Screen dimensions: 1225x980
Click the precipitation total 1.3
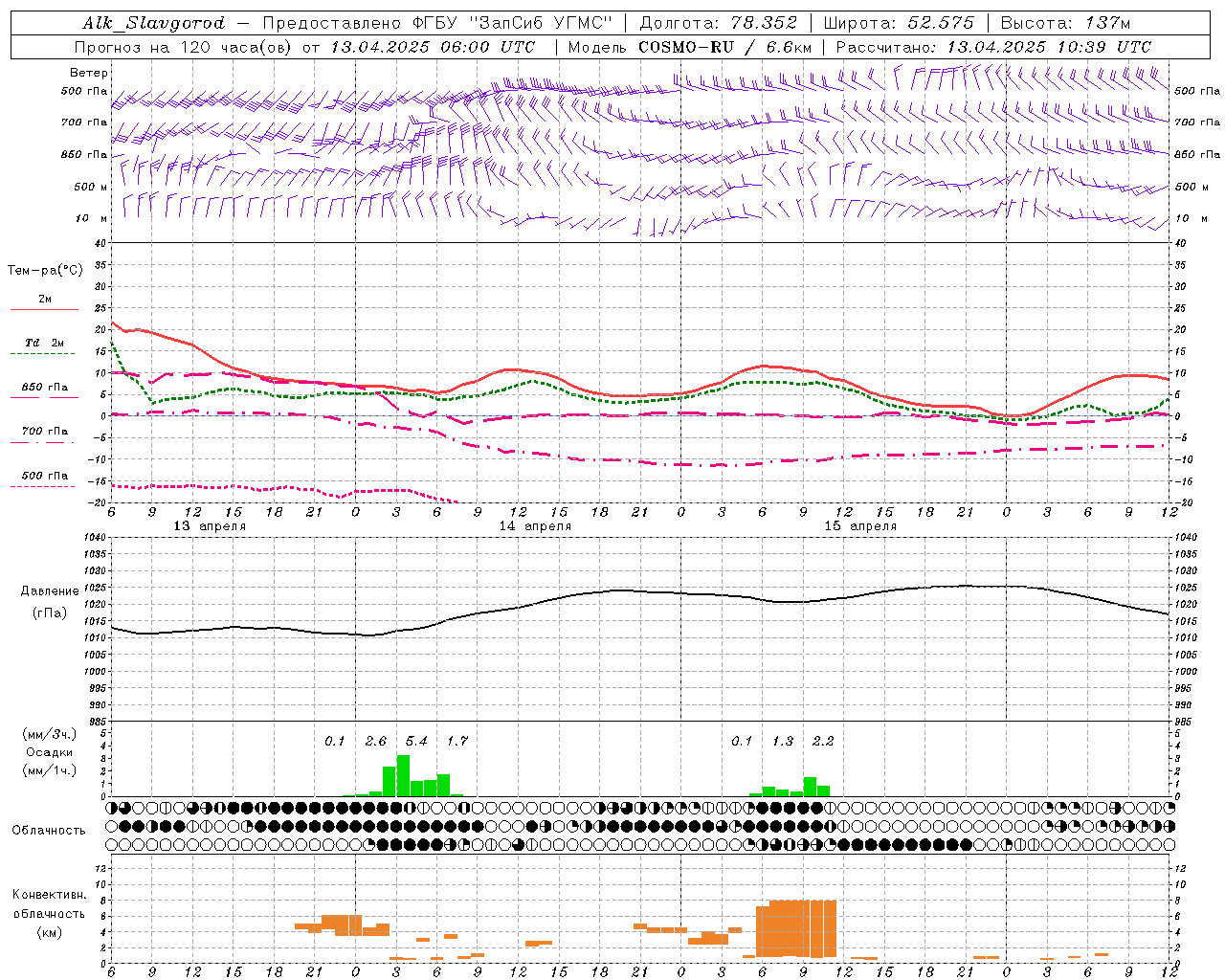click(783, 742)
